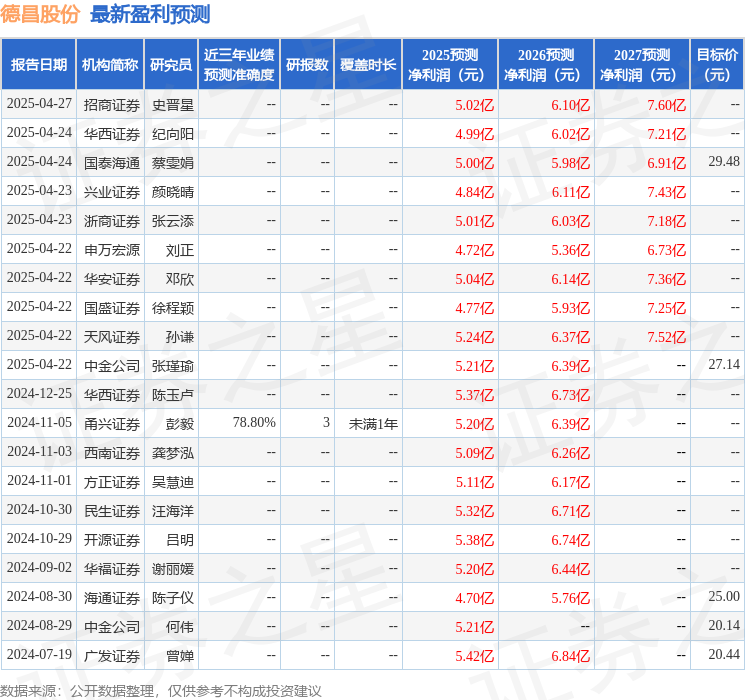
Task: Click the 国盛证券 institution cell
Action: pos(112,308)
